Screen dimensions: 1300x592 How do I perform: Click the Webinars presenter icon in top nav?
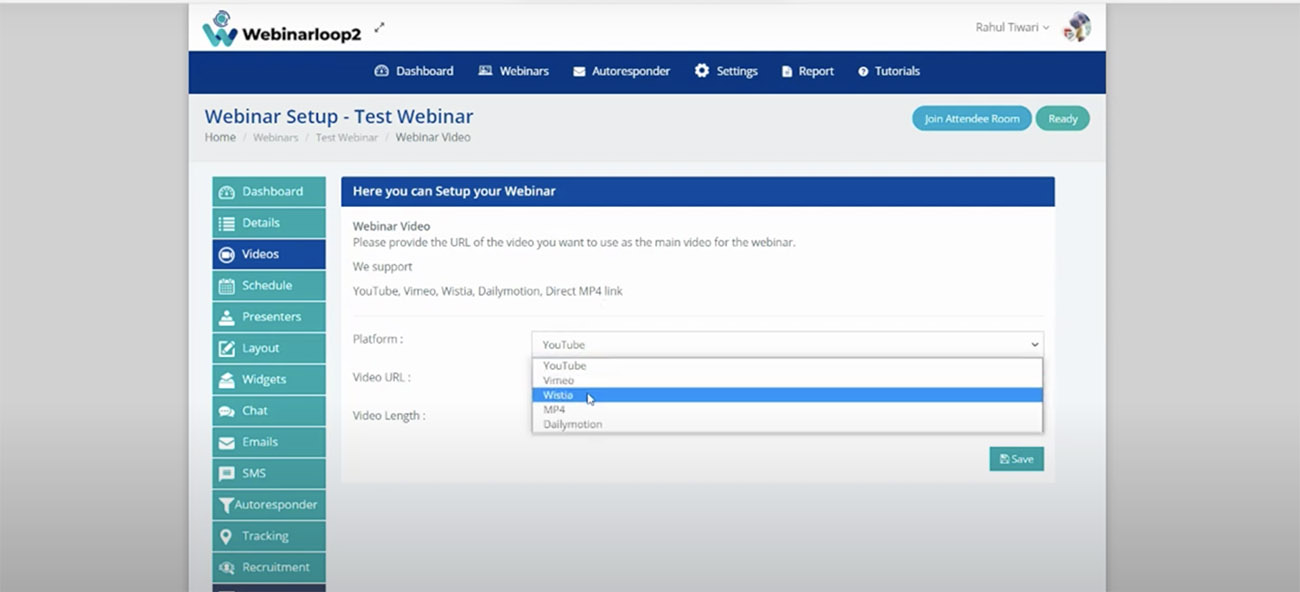click(x=485, y=71)
